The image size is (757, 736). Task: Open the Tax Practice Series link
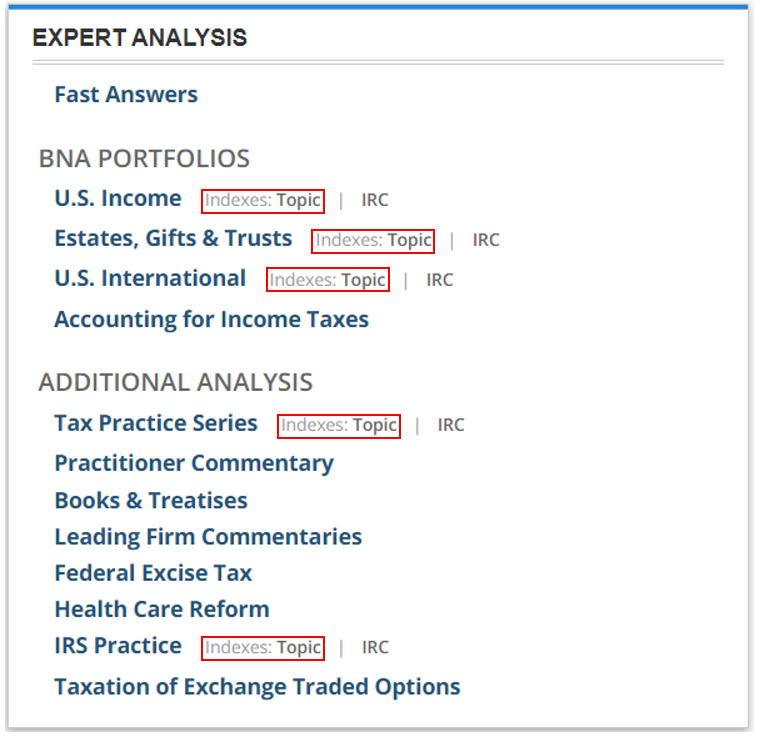pyautogui.click(x=156, y=423)
